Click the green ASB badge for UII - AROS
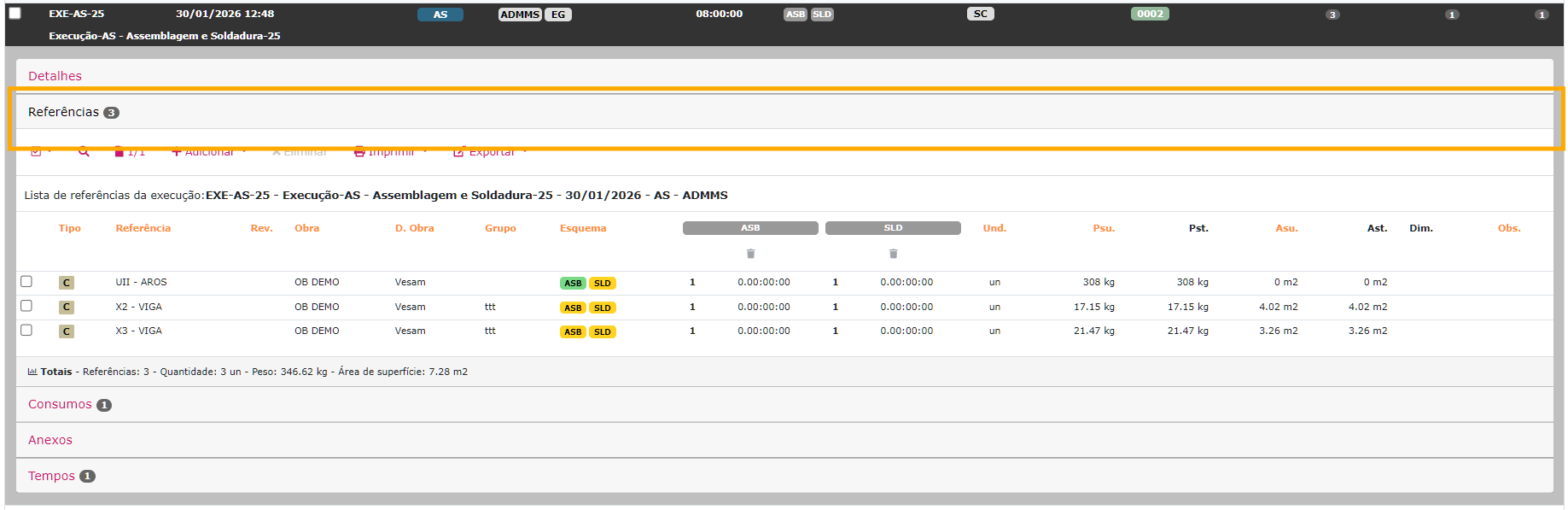The image size is (1568, 510). (x=573, y=284)
